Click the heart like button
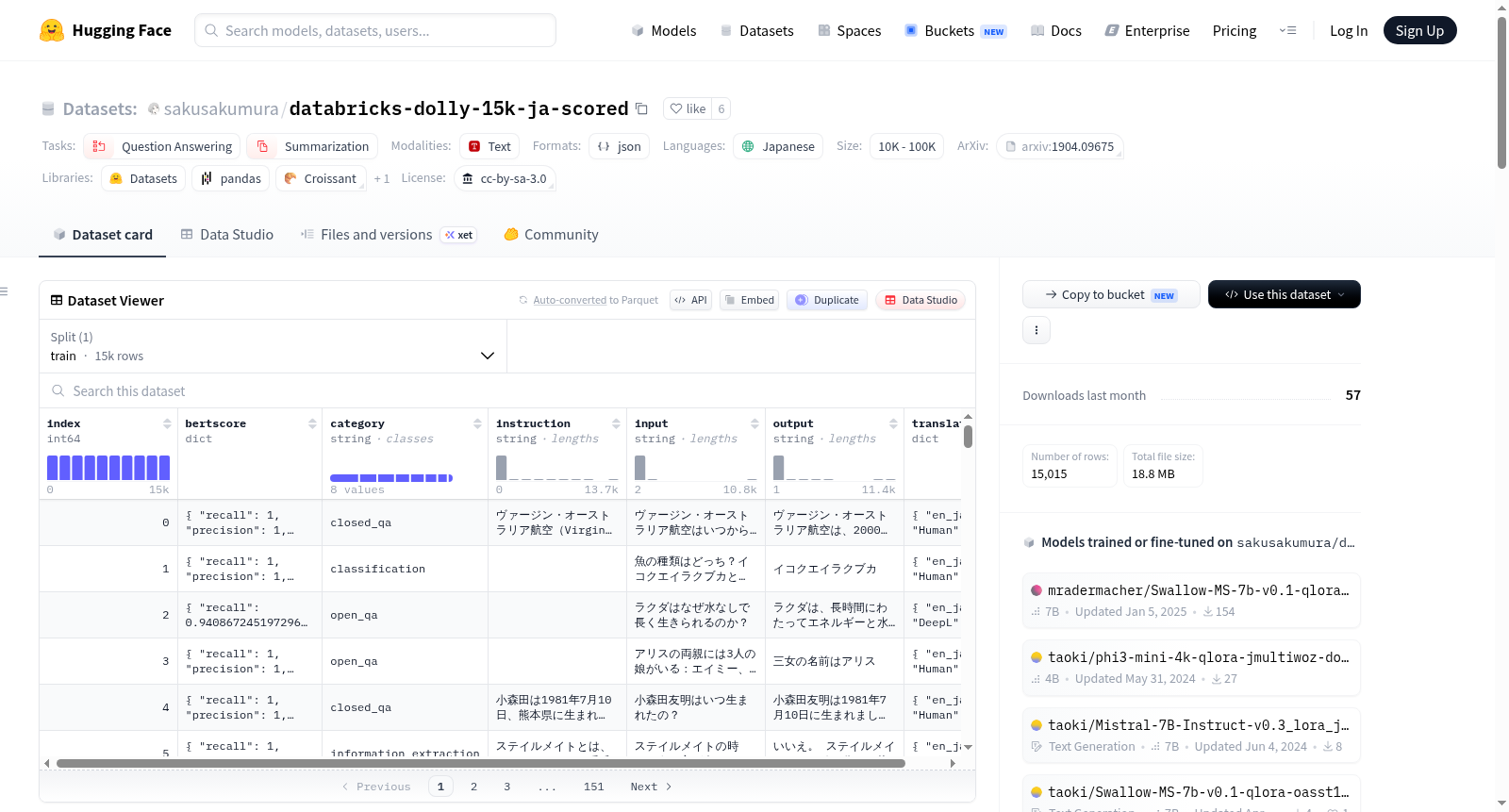The height and width of the screenshot is (812, 1509). [x=688, y=108]
